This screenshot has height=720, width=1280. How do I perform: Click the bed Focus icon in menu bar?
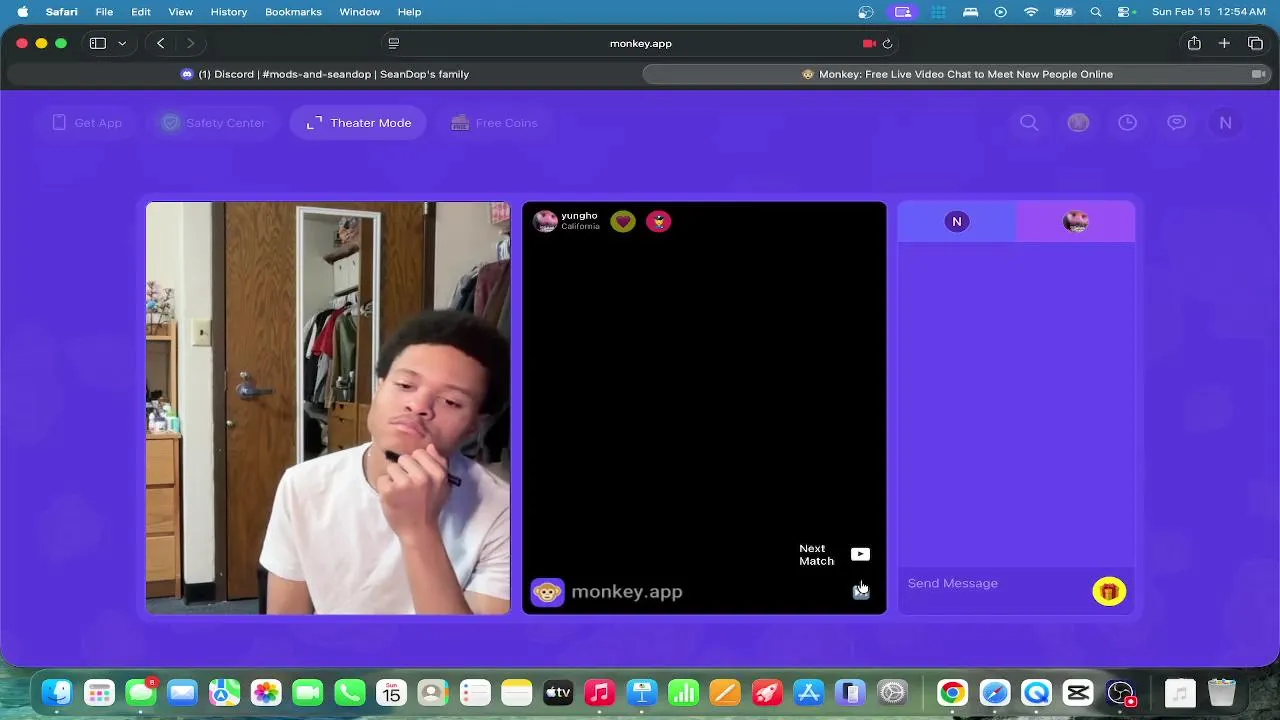click(970, 12)
